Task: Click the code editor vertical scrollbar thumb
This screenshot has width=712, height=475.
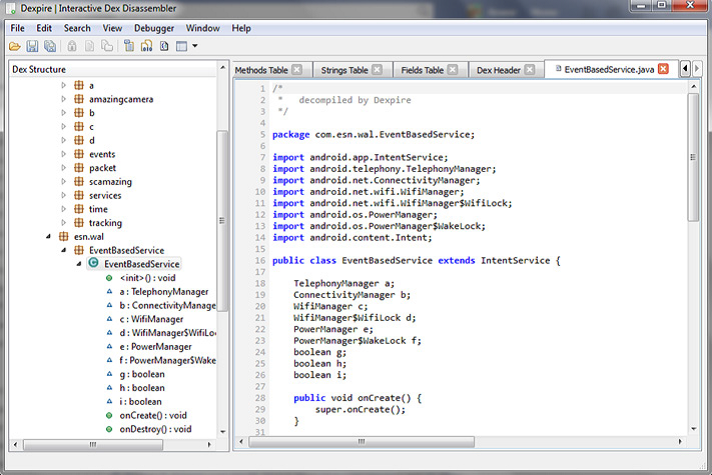Action: tap(693, 157)
